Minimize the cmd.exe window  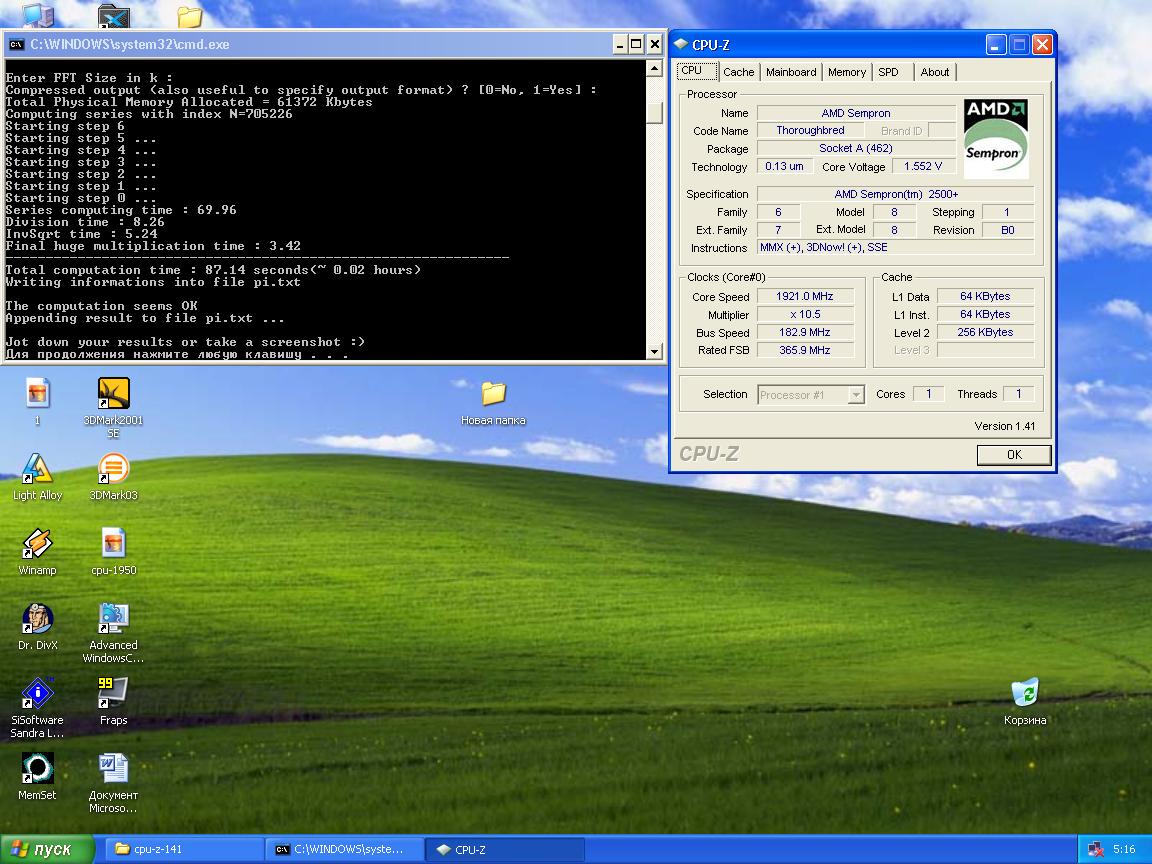coord(619,45)
